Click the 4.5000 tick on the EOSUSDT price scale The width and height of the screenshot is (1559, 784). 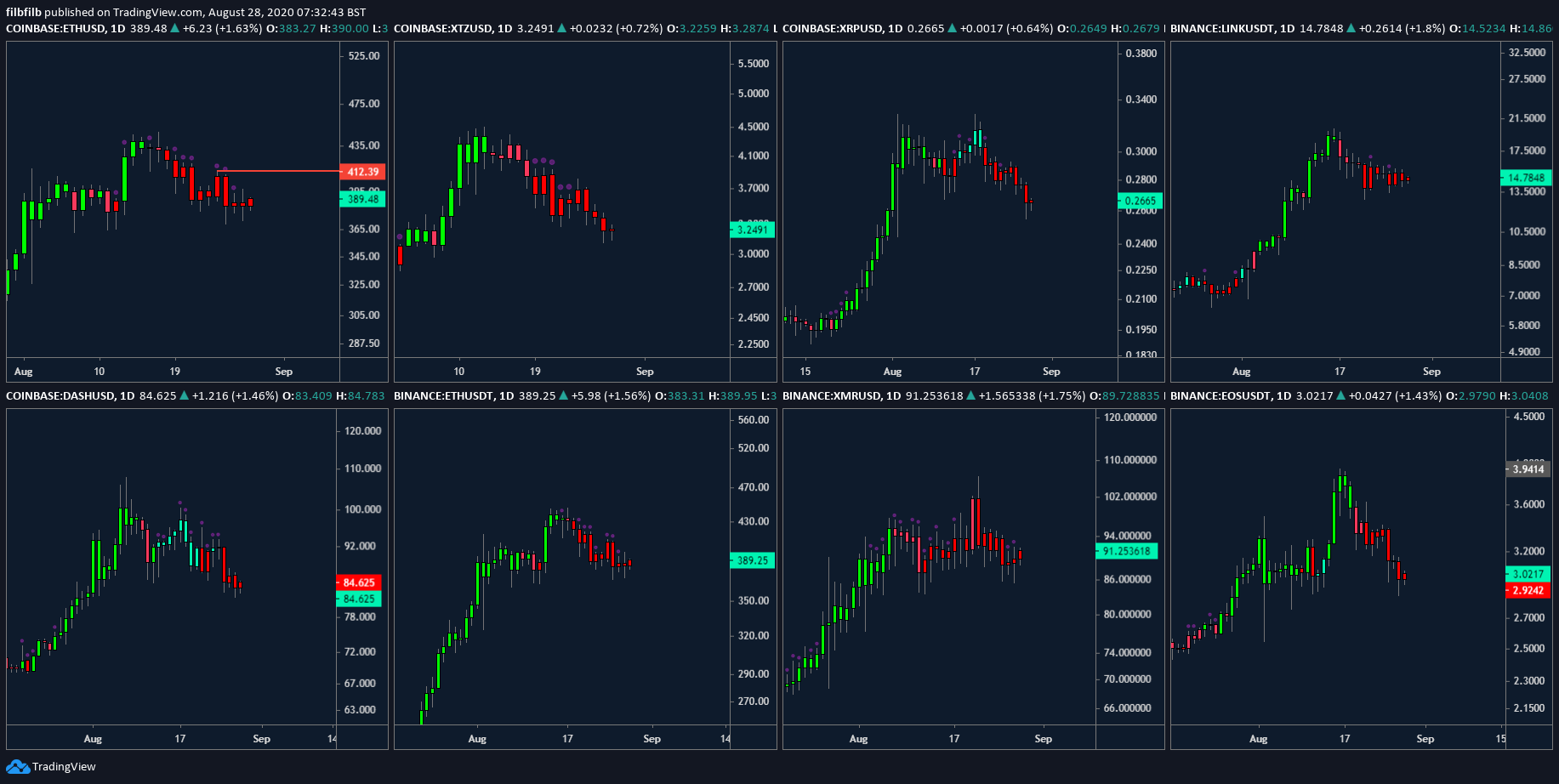1529,416
